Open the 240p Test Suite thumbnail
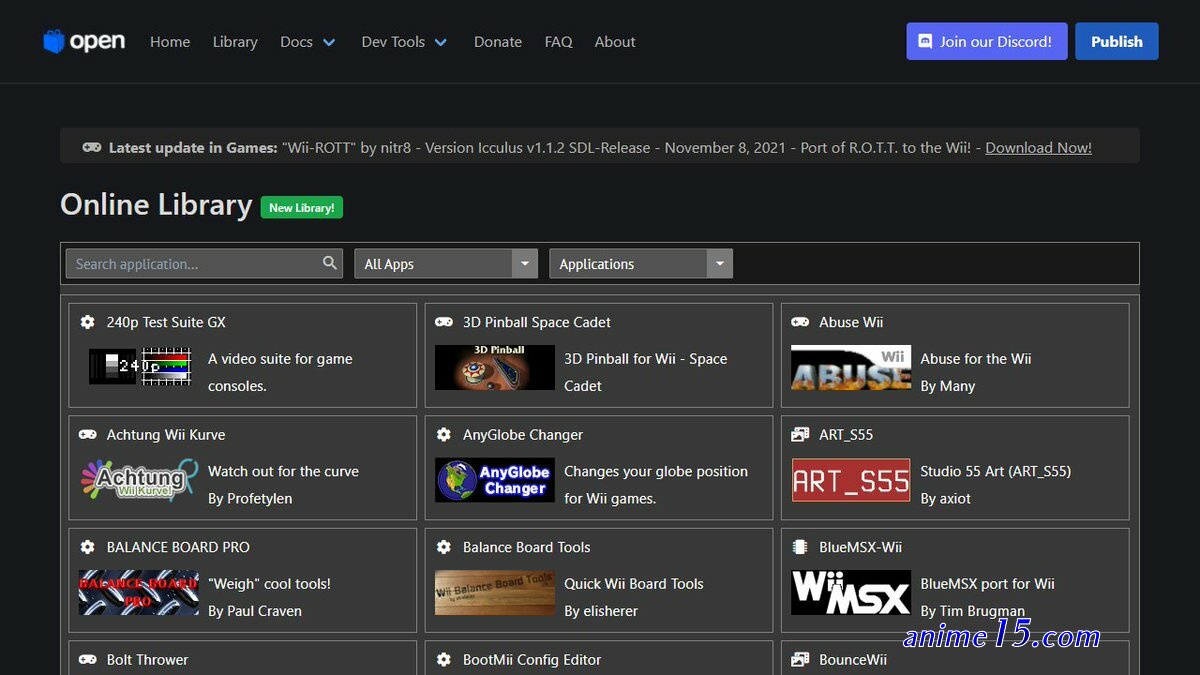1200x675 pixels. [139, 366]
